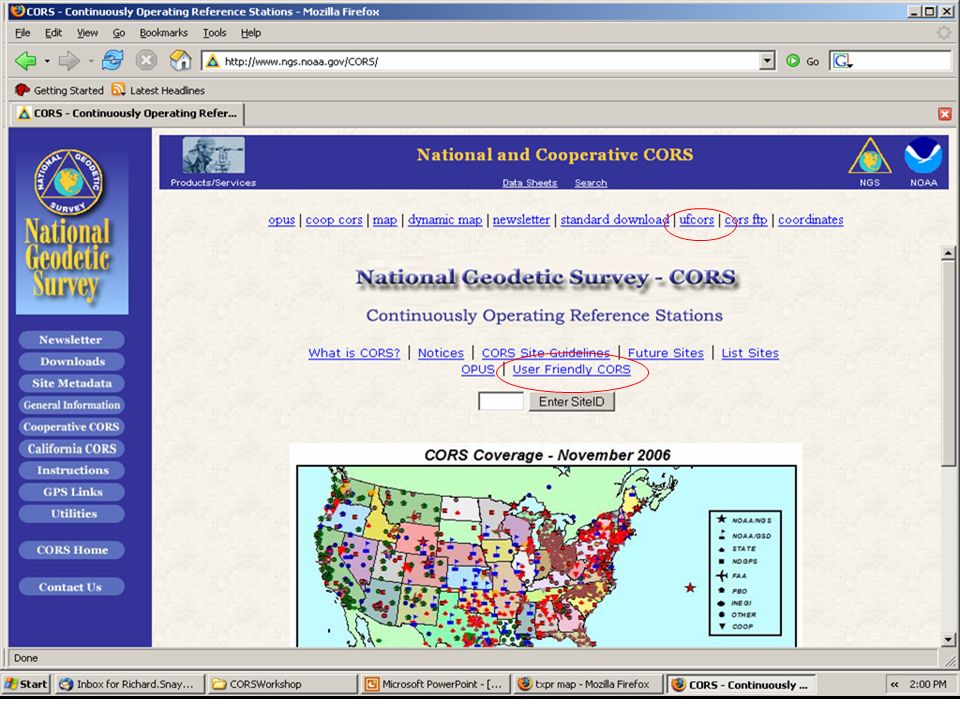Open the Tools menu

click(214, 33)
